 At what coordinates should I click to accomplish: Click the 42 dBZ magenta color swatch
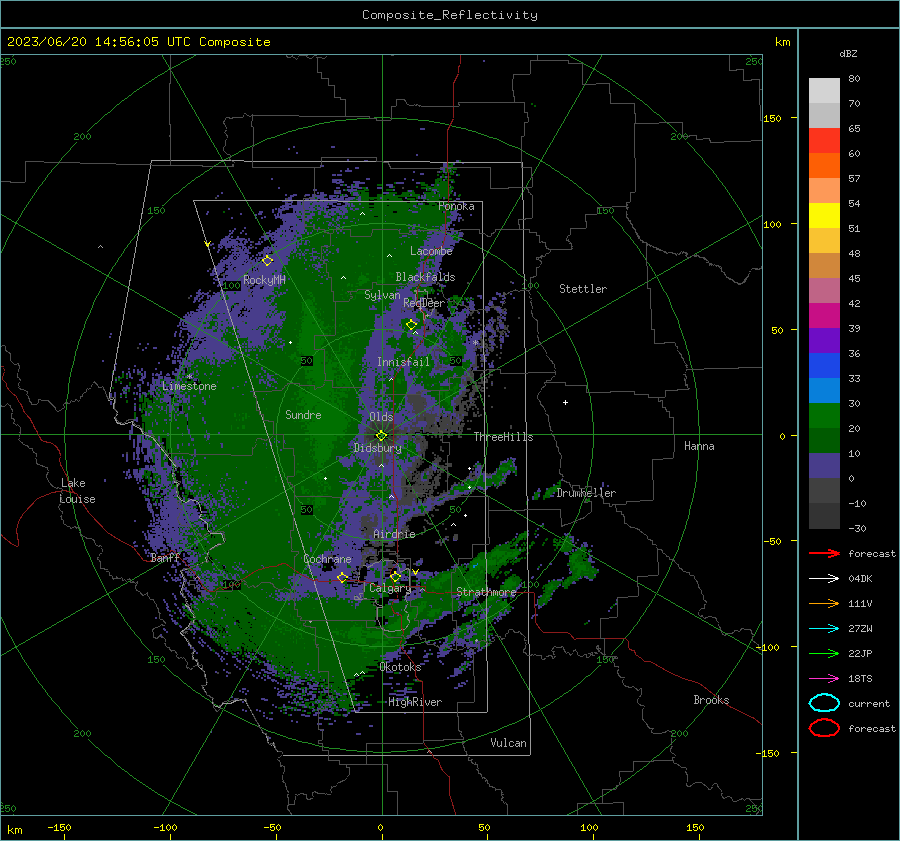pos(824,316)
